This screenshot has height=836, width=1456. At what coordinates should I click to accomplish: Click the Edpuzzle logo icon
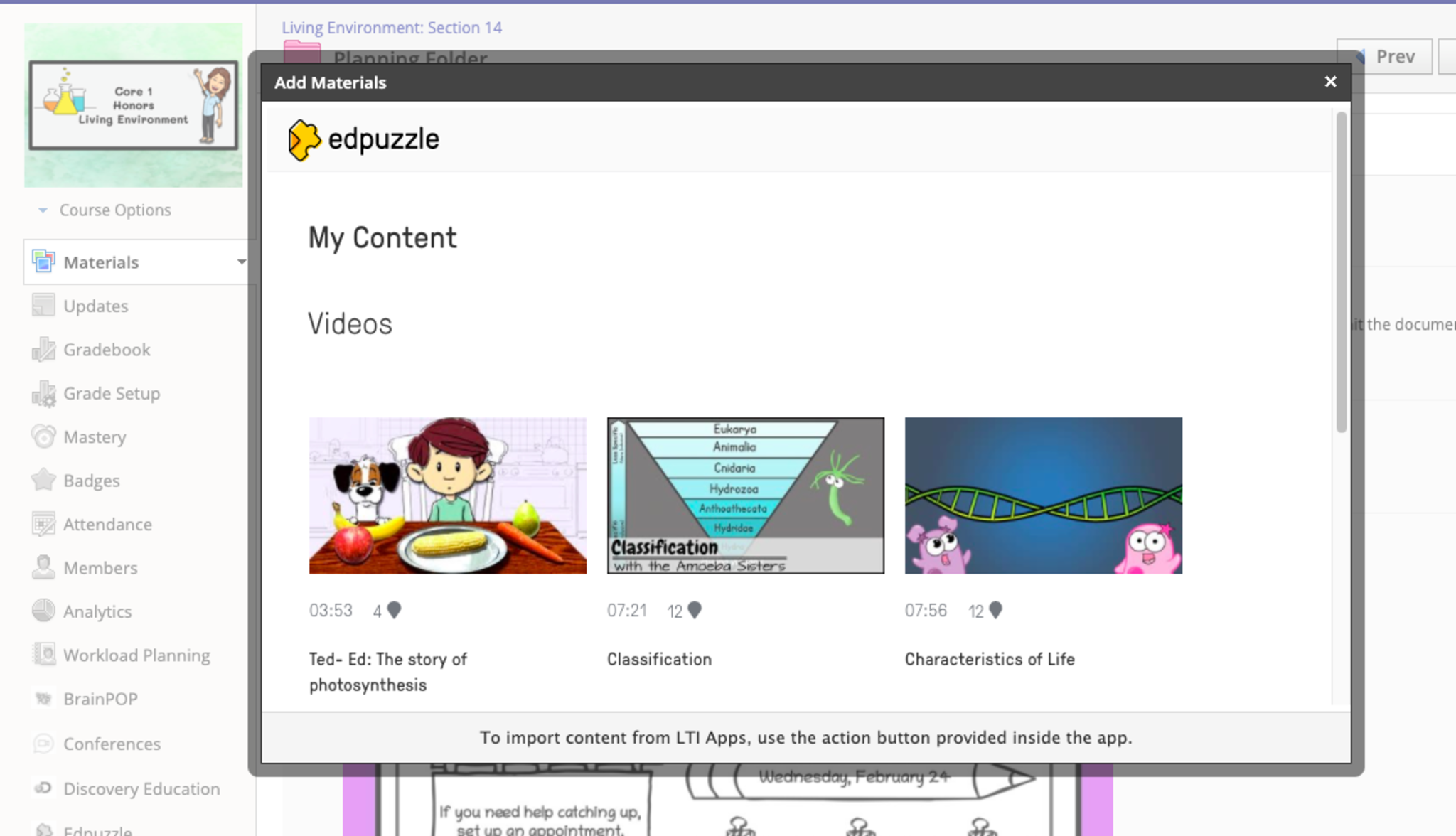(x=304, y=140)
